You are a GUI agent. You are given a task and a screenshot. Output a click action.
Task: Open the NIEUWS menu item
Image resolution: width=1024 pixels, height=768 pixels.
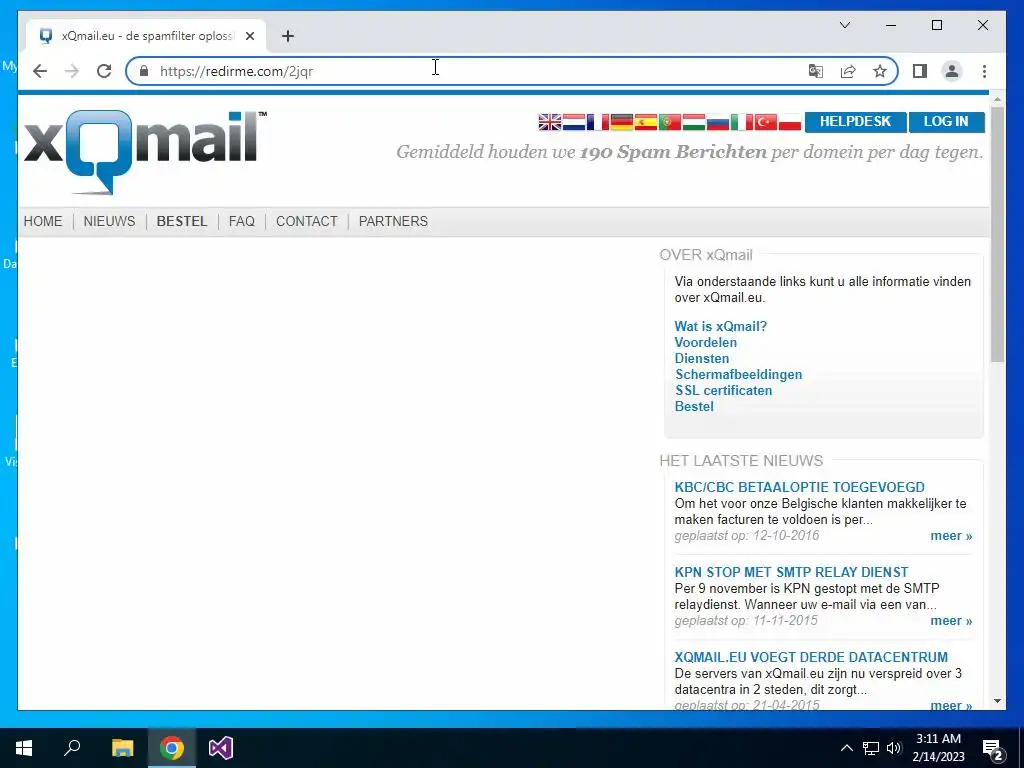point(109,221)
